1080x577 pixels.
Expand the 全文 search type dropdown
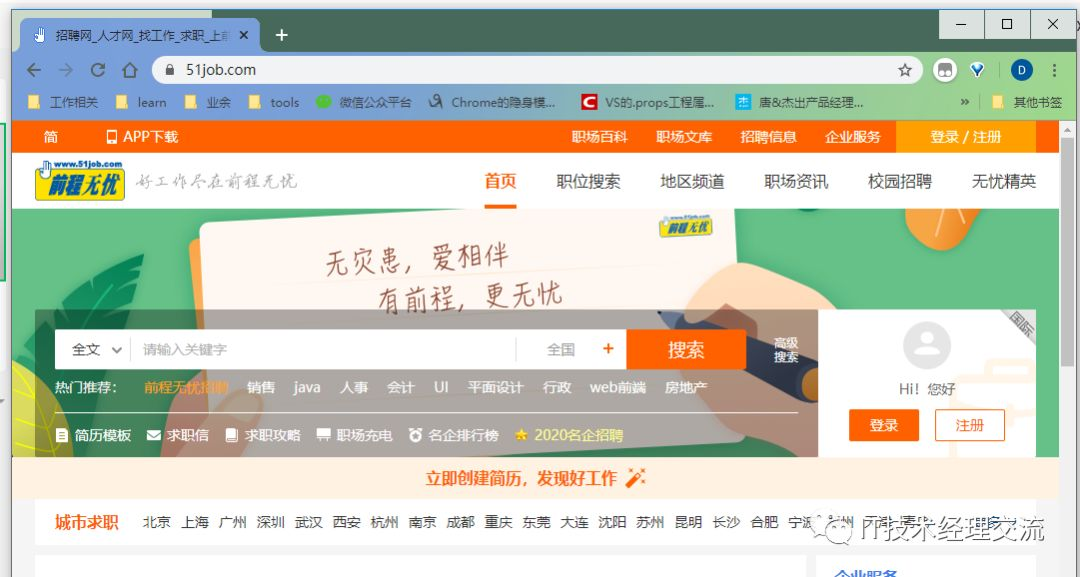96,350
